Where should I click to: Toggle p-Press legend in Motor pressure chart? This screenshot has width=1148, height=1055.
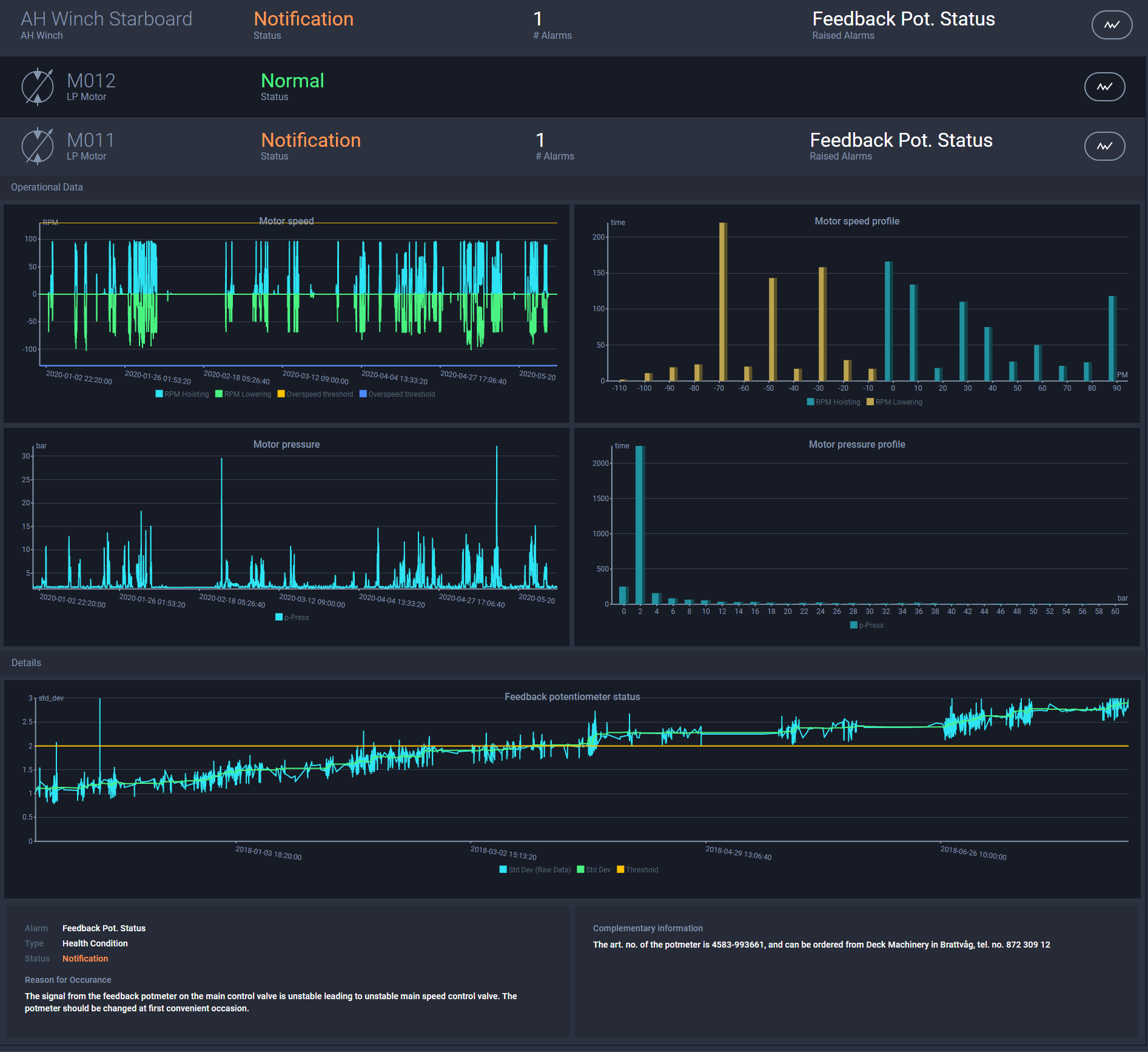pos(292,618)
